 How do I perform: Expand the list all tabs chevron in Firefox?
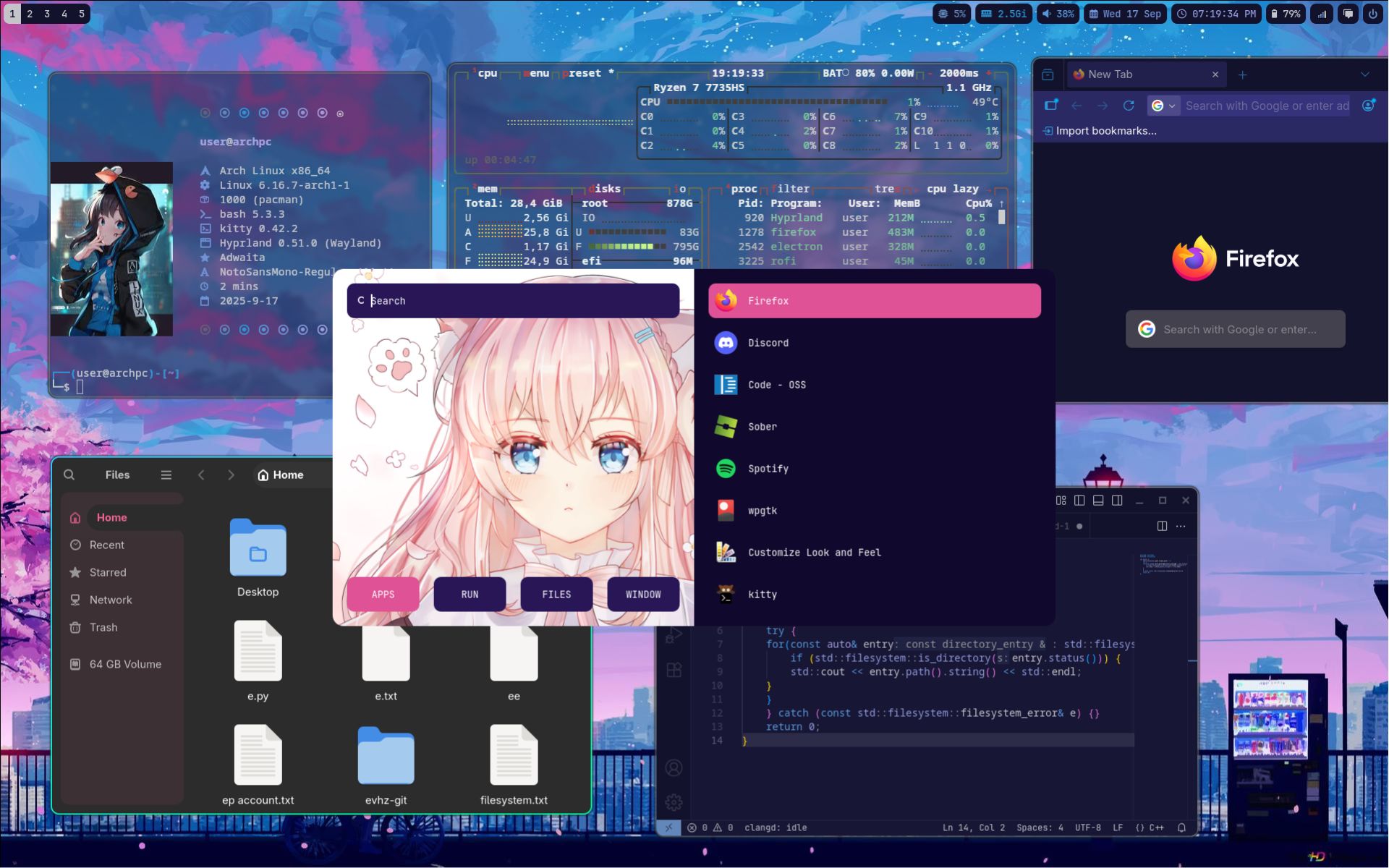tap(1364, 75)
